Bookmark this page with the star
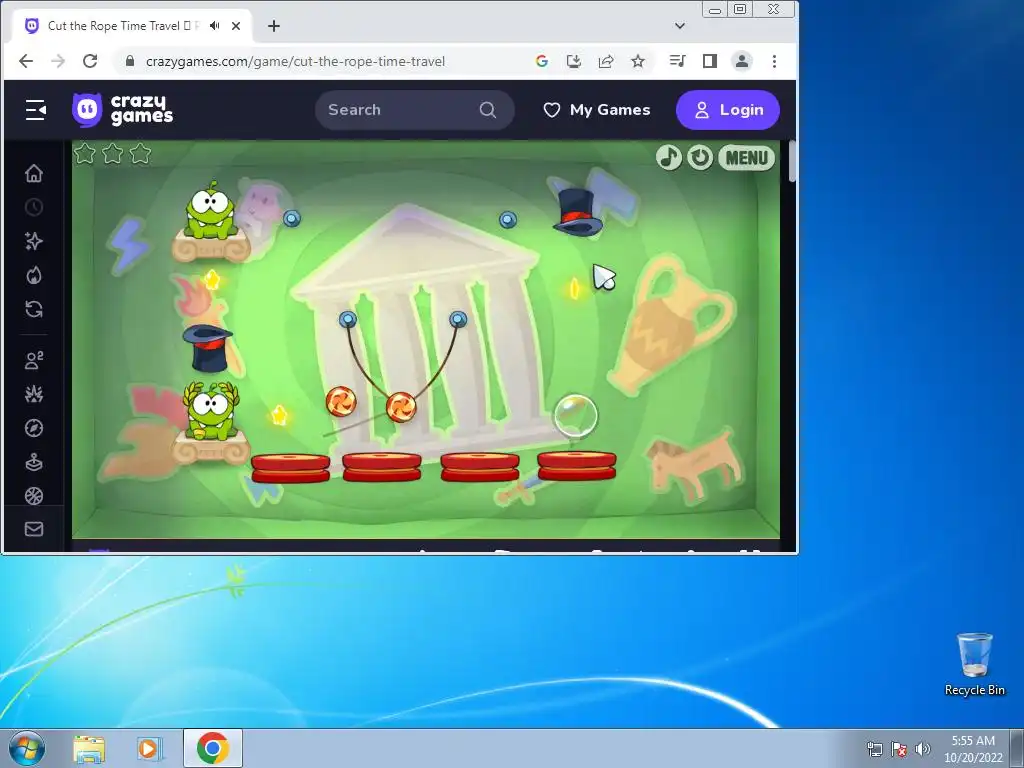 [x=638, y=61]
